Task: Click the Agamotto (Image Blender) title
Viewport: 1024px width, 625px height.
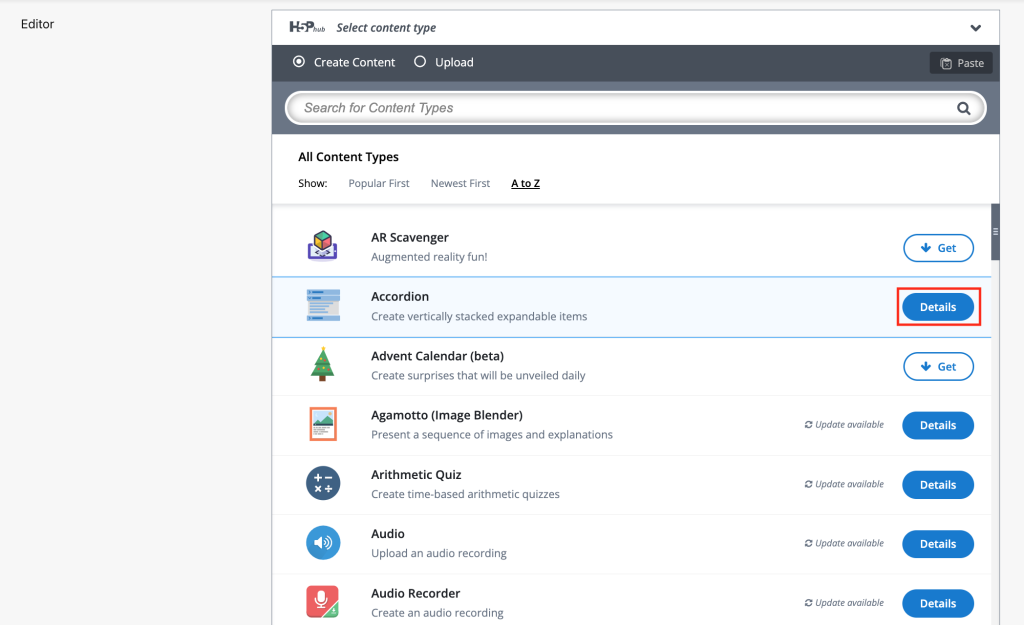Action: pyautogui.click(x=447, y=415)
